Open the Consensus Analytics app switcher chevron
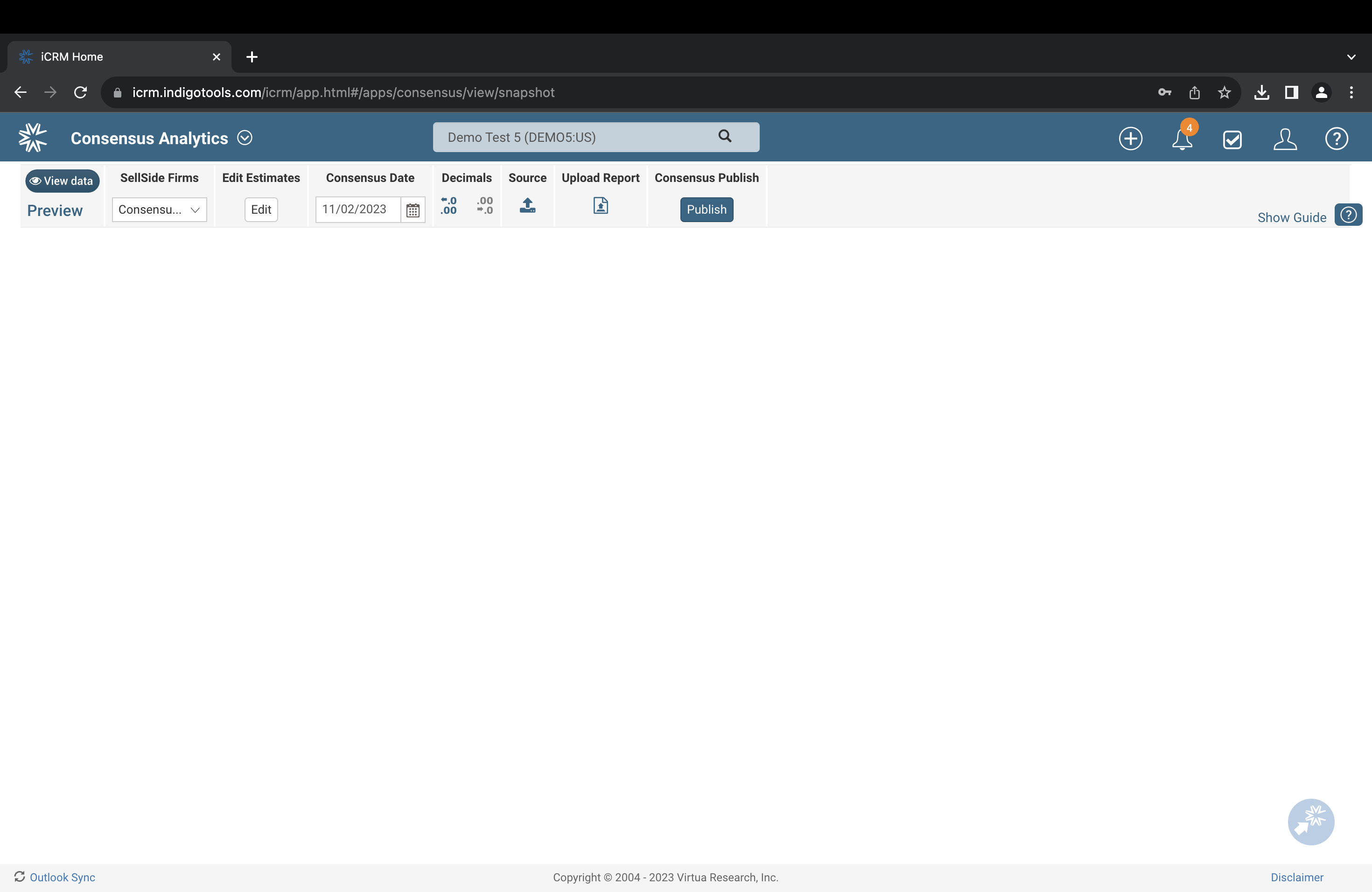1372x892 pixels. tap(245, 138)
